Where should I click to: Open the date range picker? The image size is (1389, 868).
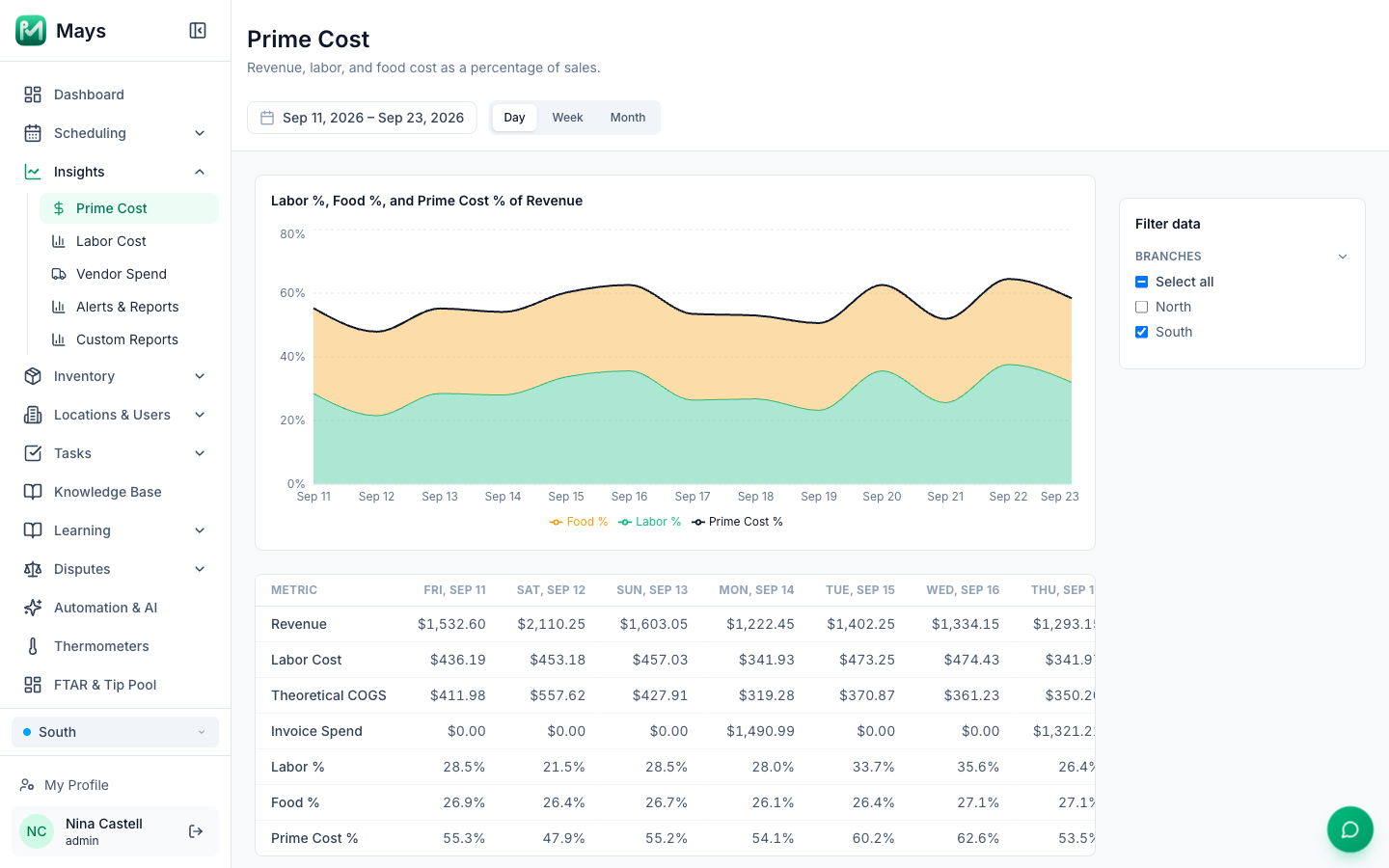point(362,118)
